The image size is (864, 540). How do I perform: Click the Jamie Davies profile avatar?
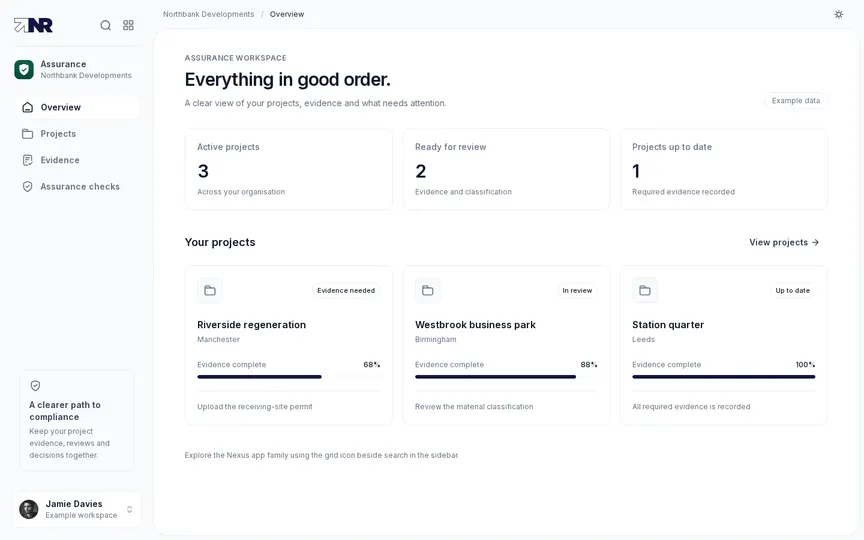(29, 509)
